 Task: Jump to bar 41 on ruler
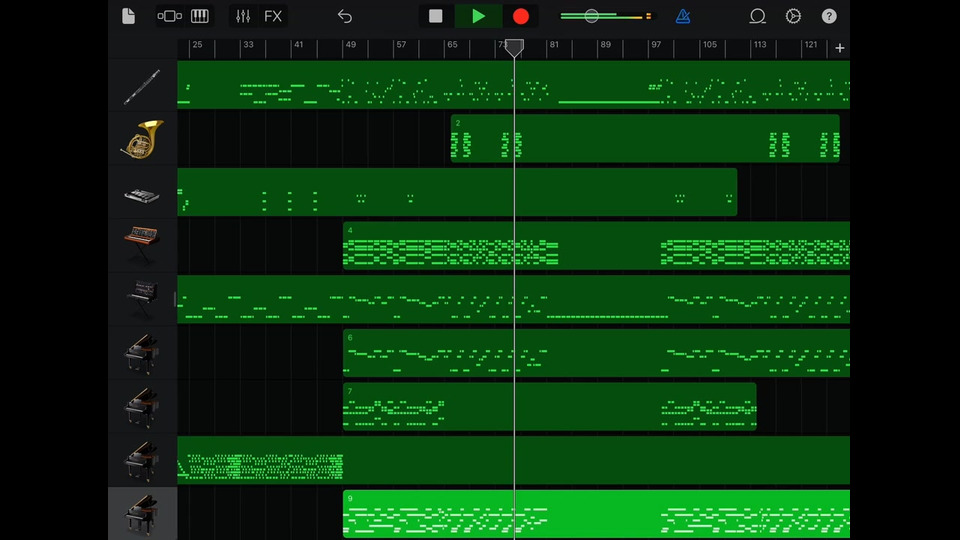click(x=298, y=45)
